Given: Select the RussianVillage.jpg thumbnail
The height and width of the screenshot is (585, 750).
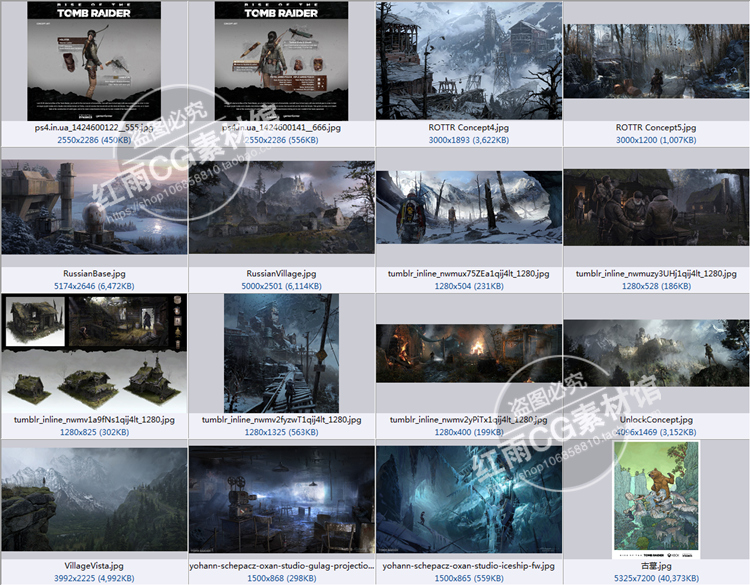Looking at the screenshot, I should 282,207.
